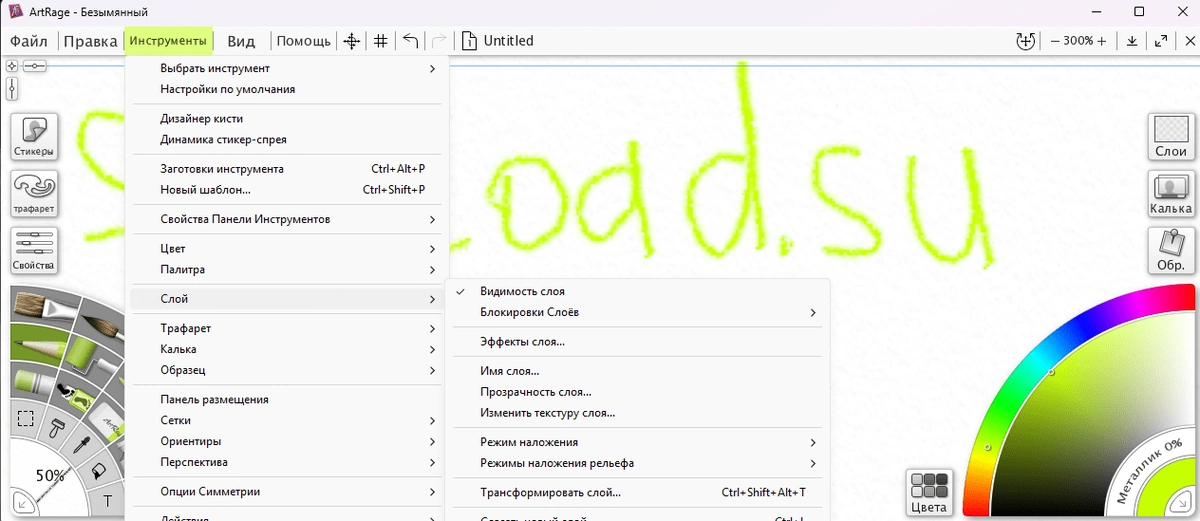The image size is (1200, 521).
Task: Open the Калька tracing panel
Action: [1170, 193]
